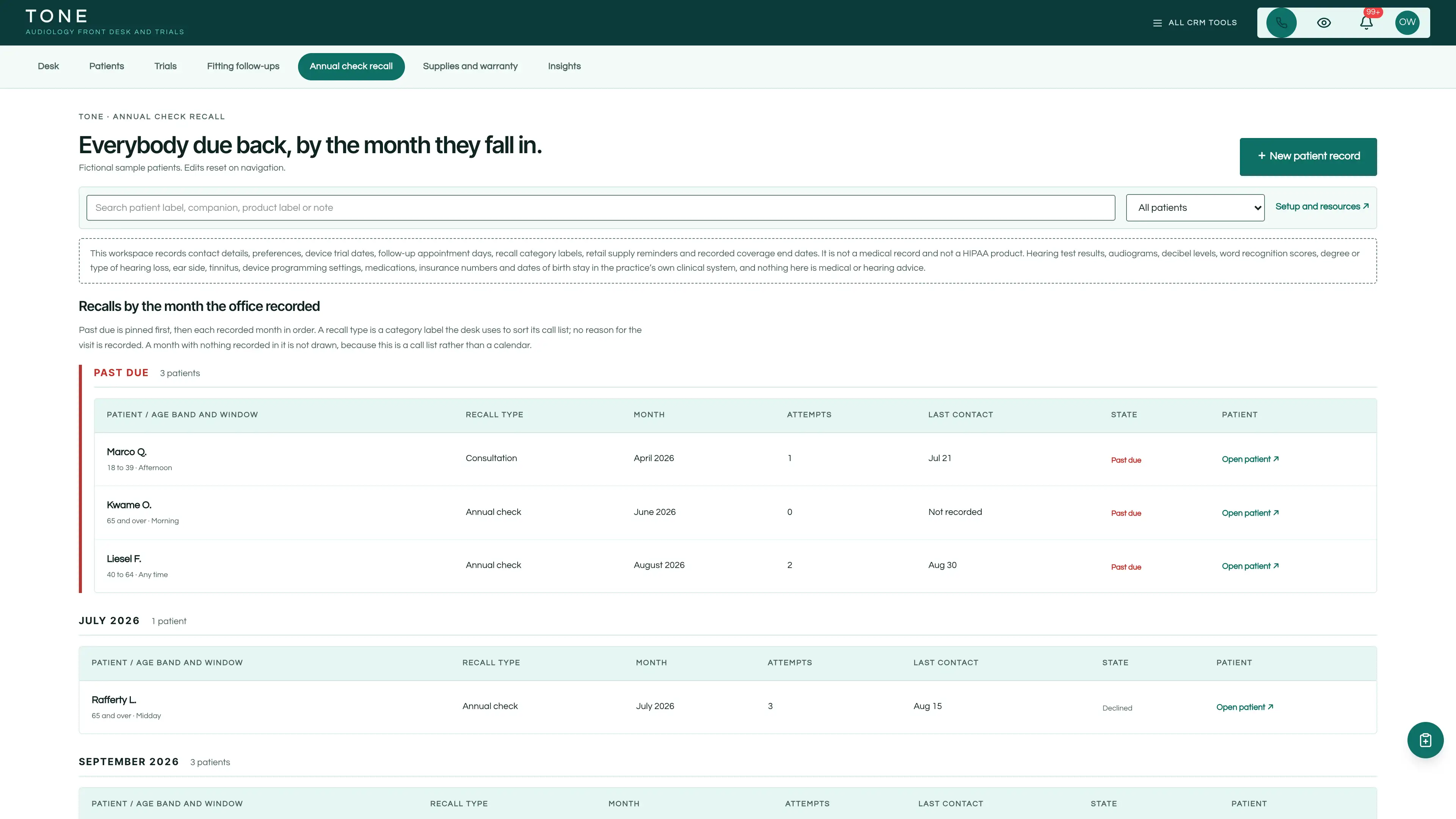Switch to the Desk tab

coord(48,66)
